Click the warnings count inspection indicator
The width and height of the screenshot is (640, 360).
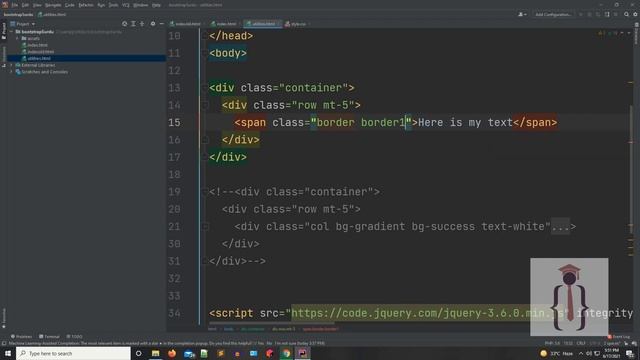[x=601, y=33]
